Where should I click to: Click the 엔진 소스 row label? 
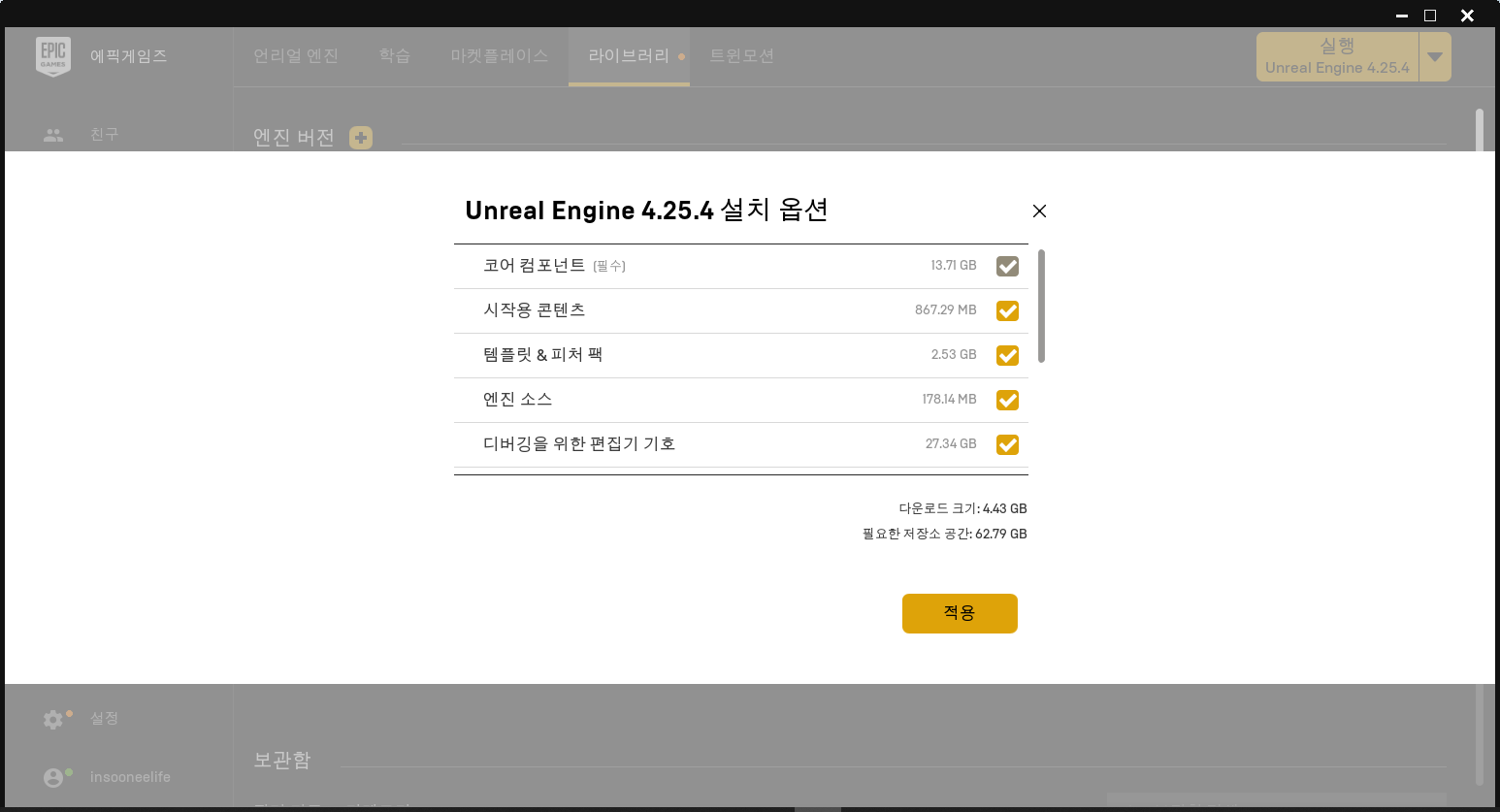click(518, 399)
